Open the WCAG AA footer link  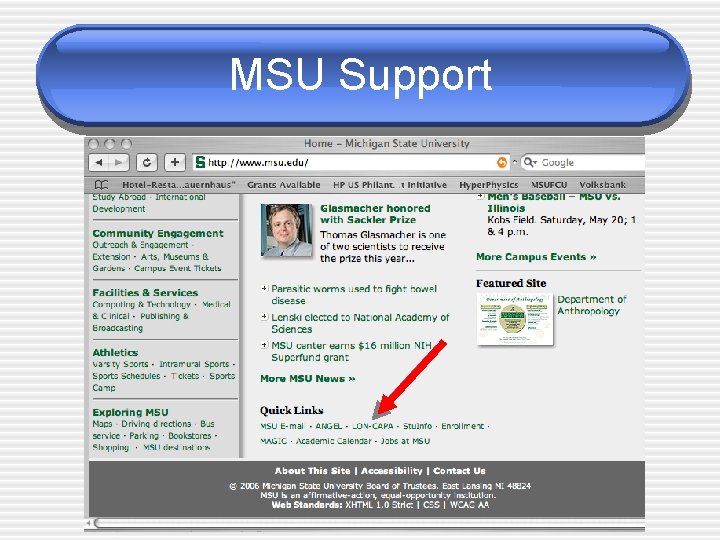469,505
